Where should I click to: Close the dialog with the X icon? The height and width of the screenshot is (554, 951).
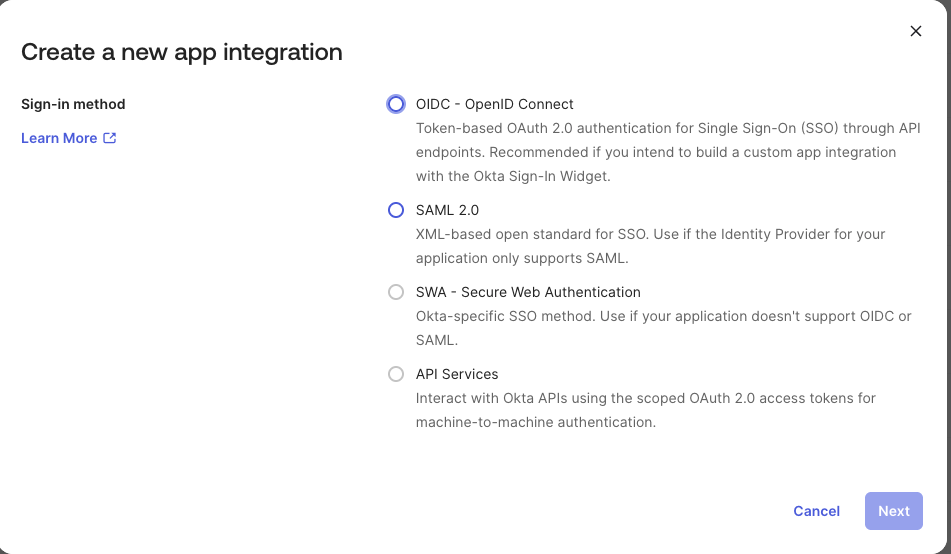click(x=916, y=31)
